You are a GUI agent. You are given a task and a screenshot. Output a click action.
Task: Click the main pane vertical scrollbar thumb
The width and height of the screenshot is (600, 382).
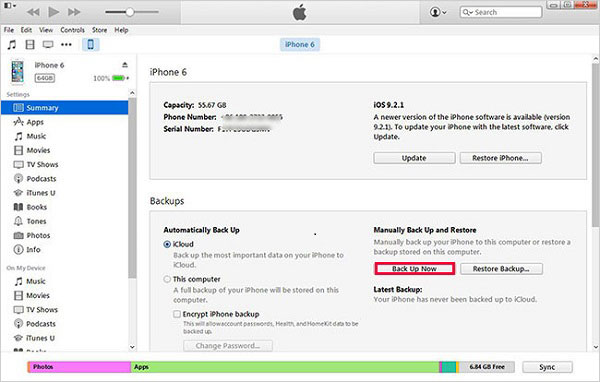point(596,145)
